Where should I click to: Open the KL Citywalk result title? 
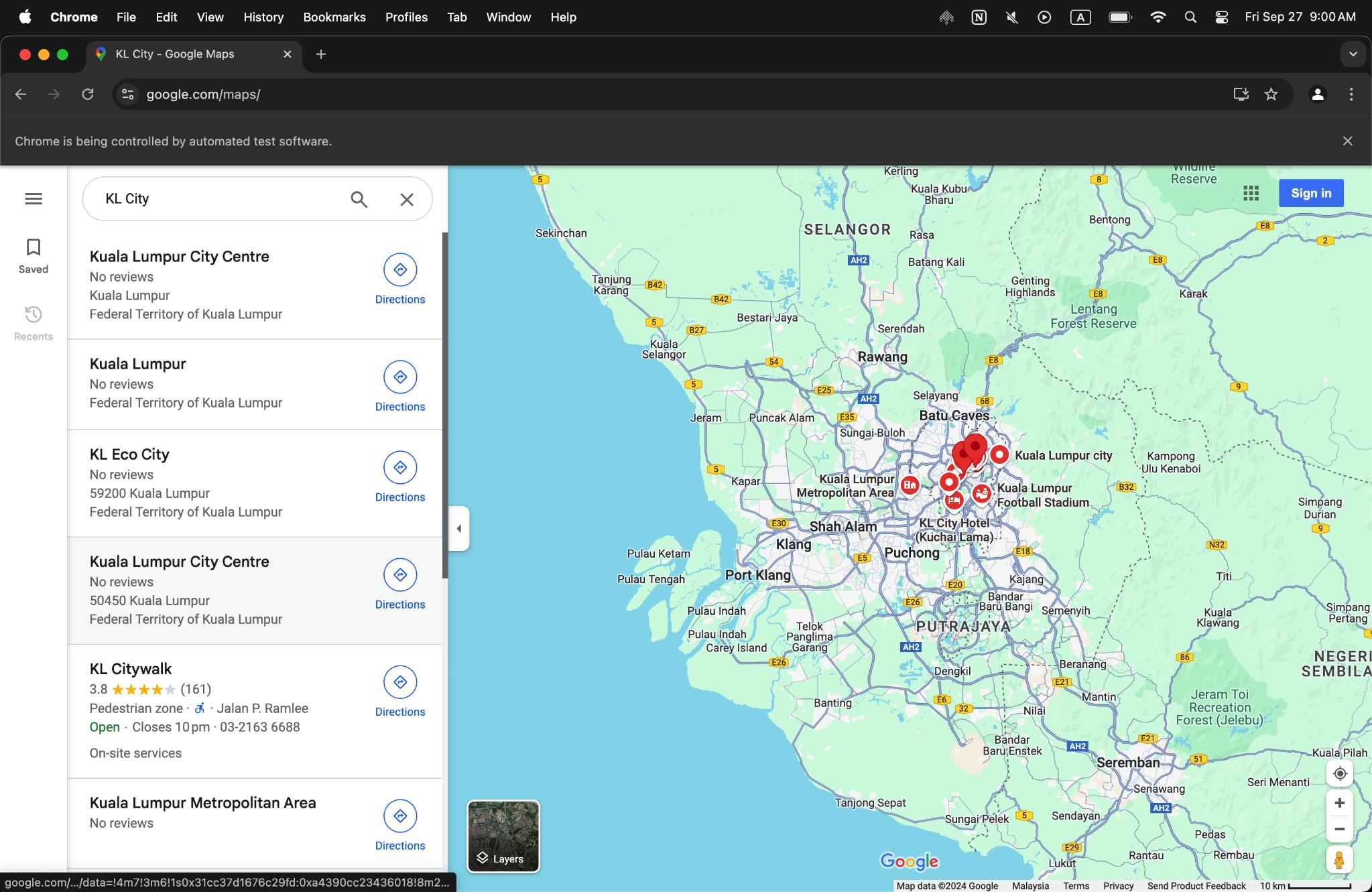(131, 669)
